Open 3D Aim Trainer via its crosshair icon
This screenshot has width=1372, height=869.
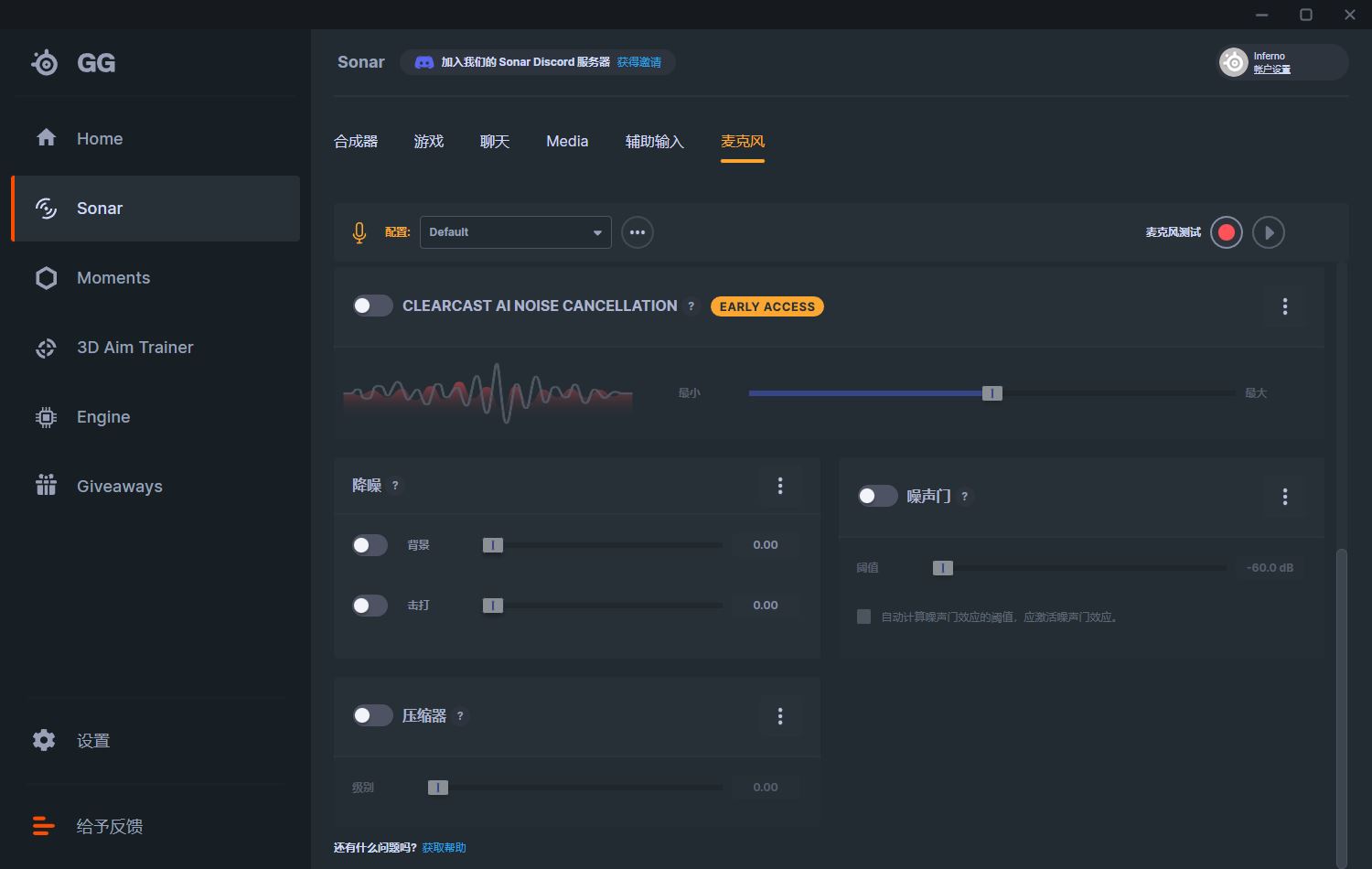[x=46, y=348]
